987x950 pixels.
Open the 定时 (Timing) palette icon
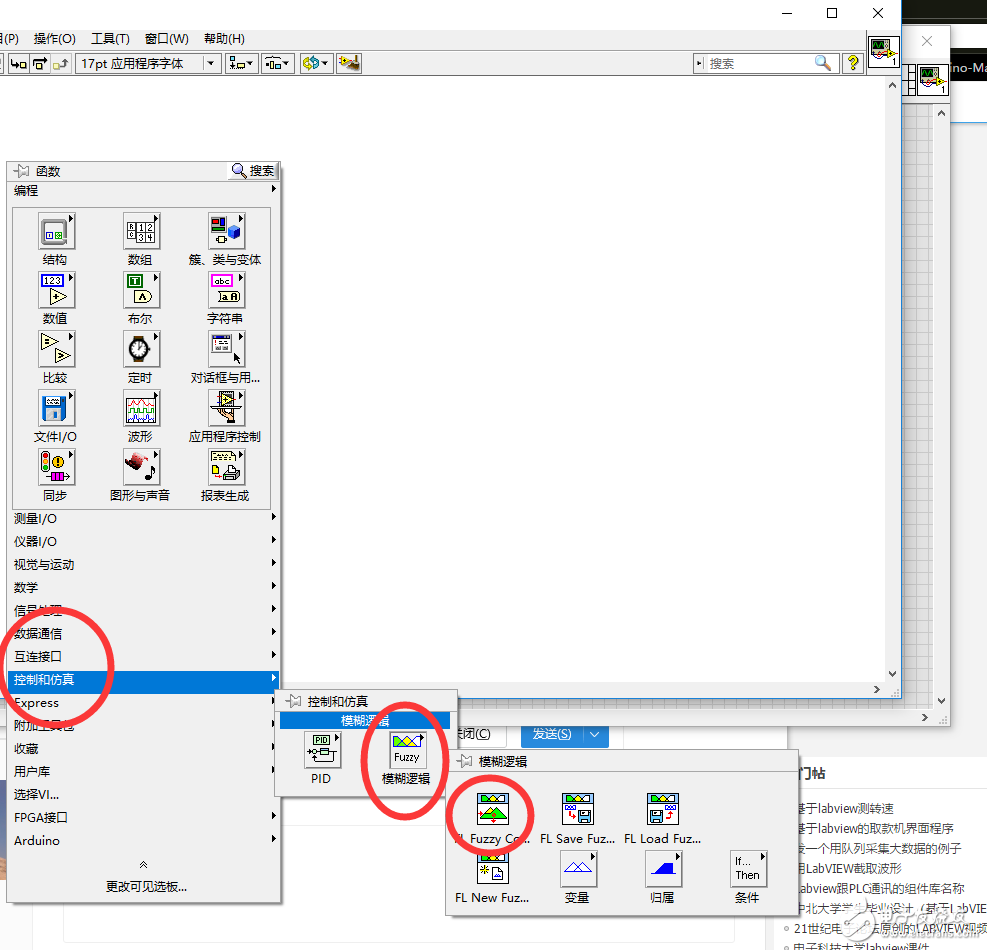[141, 349]
